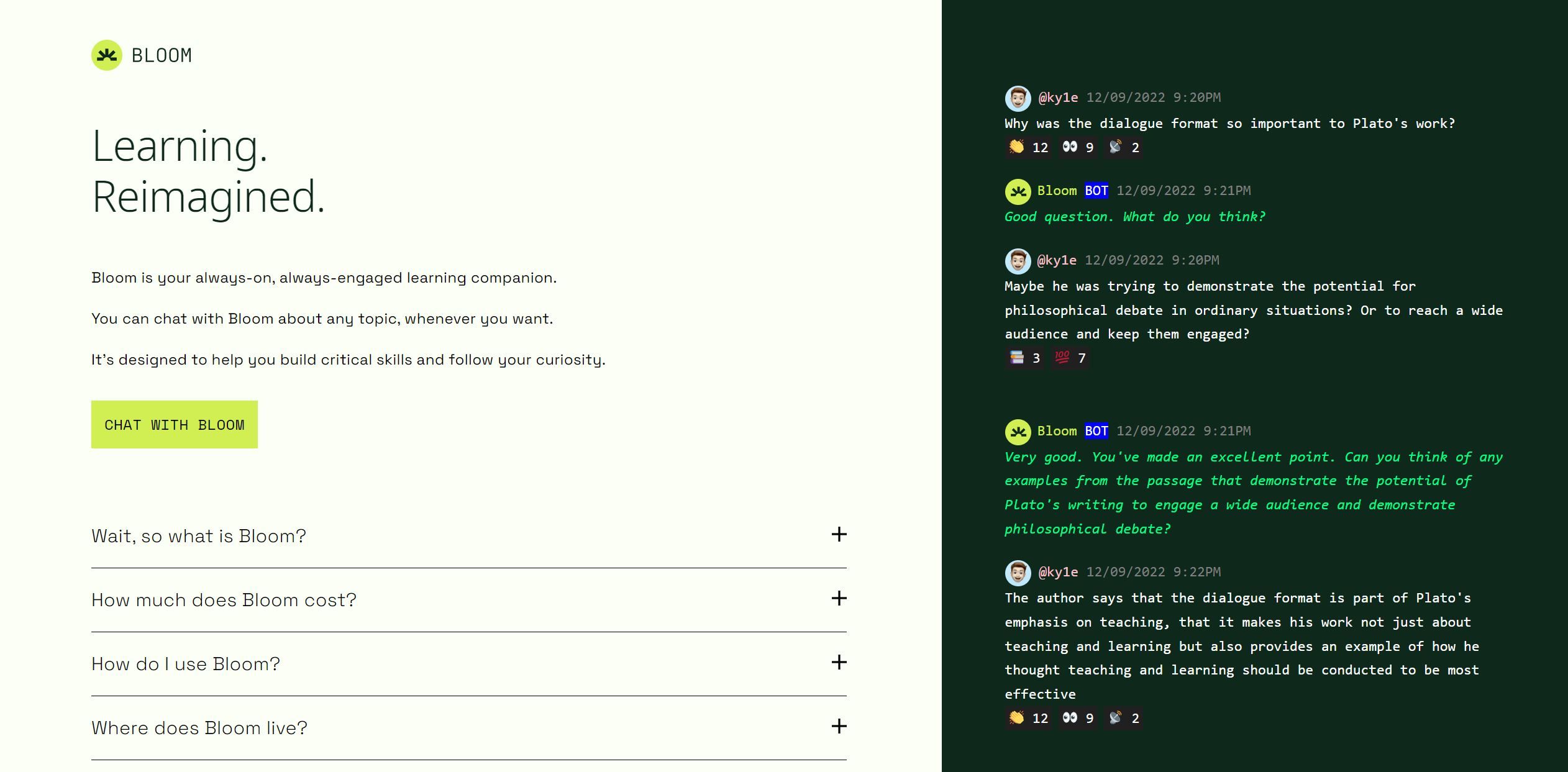Click the Bloom leaf logo at top left
This screenshot has height=772, width=1568.
click(107, 56)
